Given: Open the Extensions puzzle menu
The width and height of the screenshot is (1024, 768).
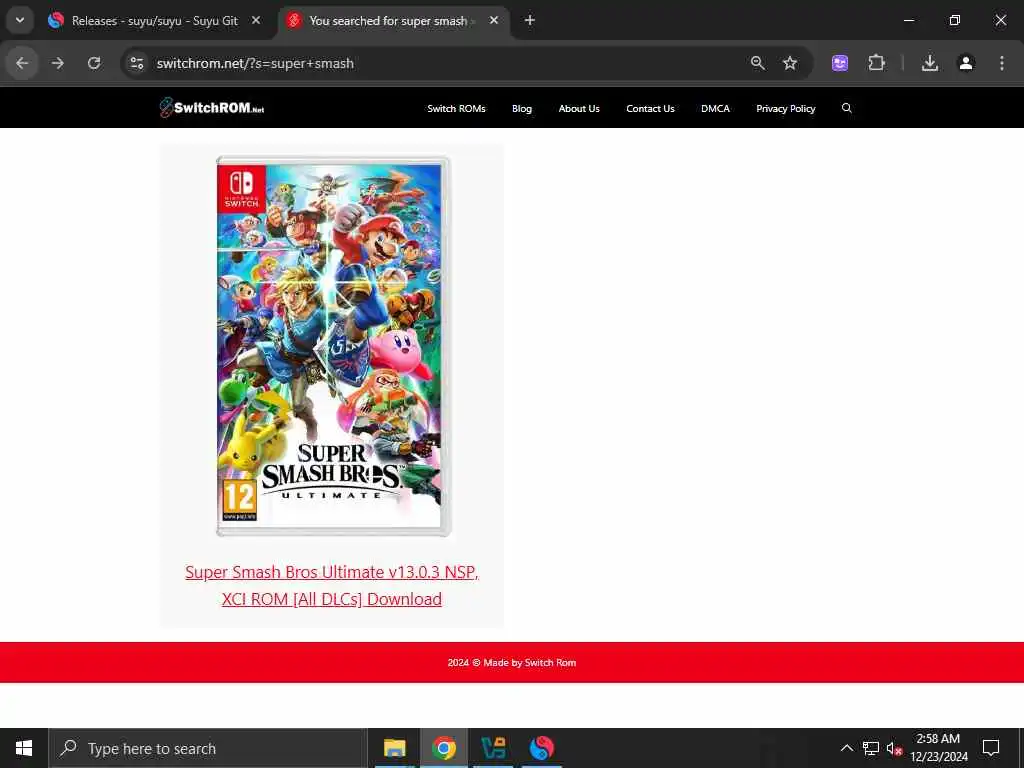Looking at the screenshot, I should pyautogui.click(x=876, y=63).
